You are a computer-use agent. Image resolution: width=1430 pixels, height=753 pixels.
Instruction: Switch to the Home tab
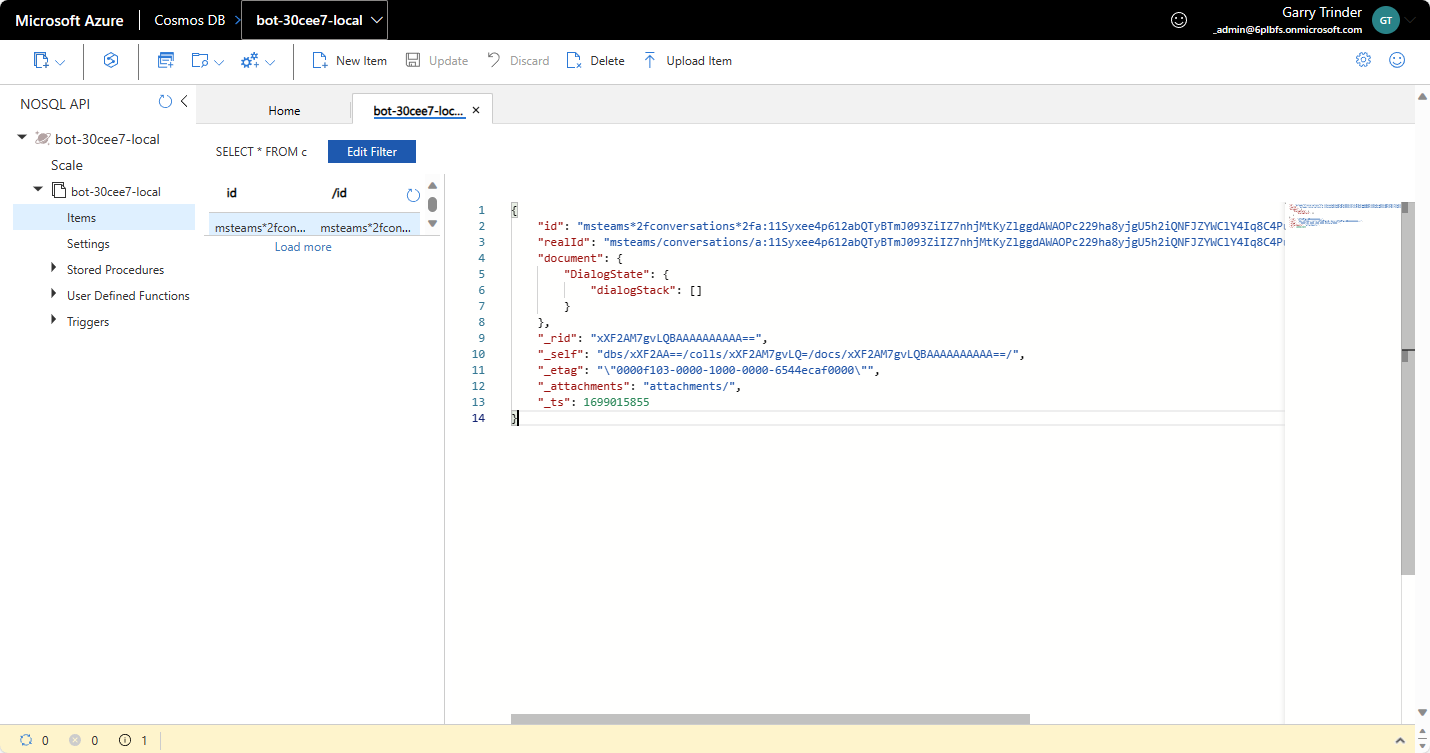[x=284, y=111]
